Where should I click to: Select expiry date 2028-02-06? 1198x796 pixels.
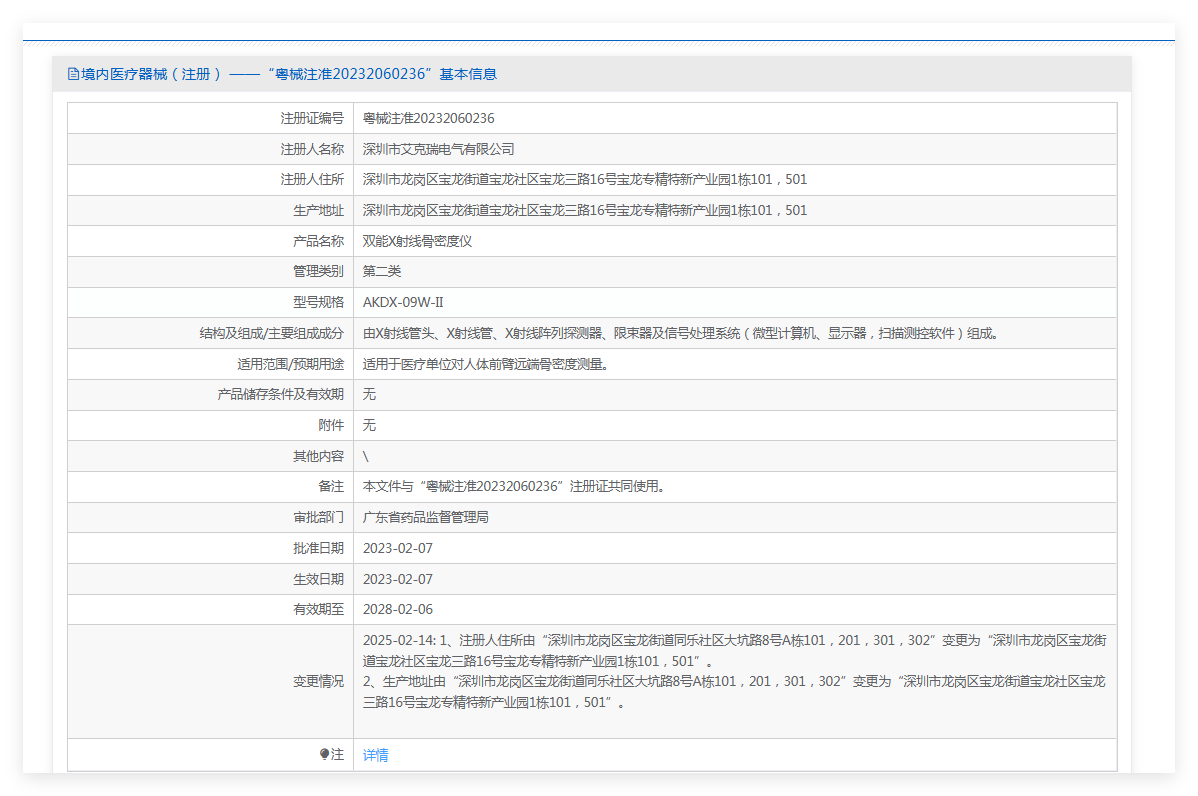(397, 609)
